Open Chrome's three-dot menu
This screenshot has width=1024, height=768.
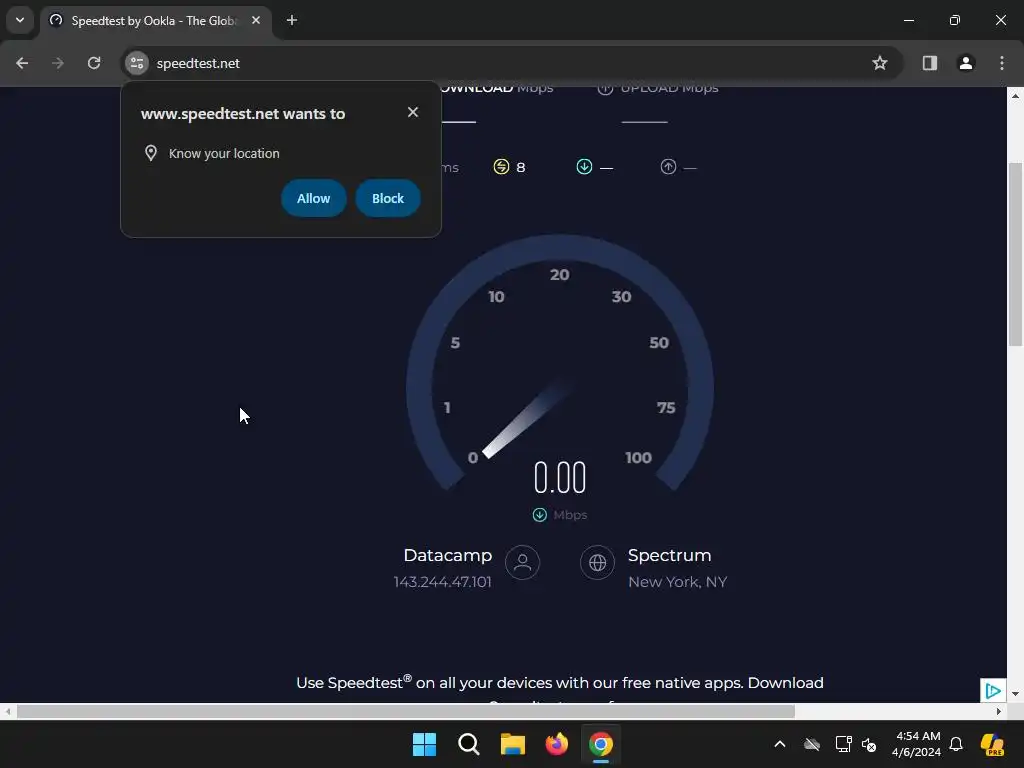[x=1002, y=63]
